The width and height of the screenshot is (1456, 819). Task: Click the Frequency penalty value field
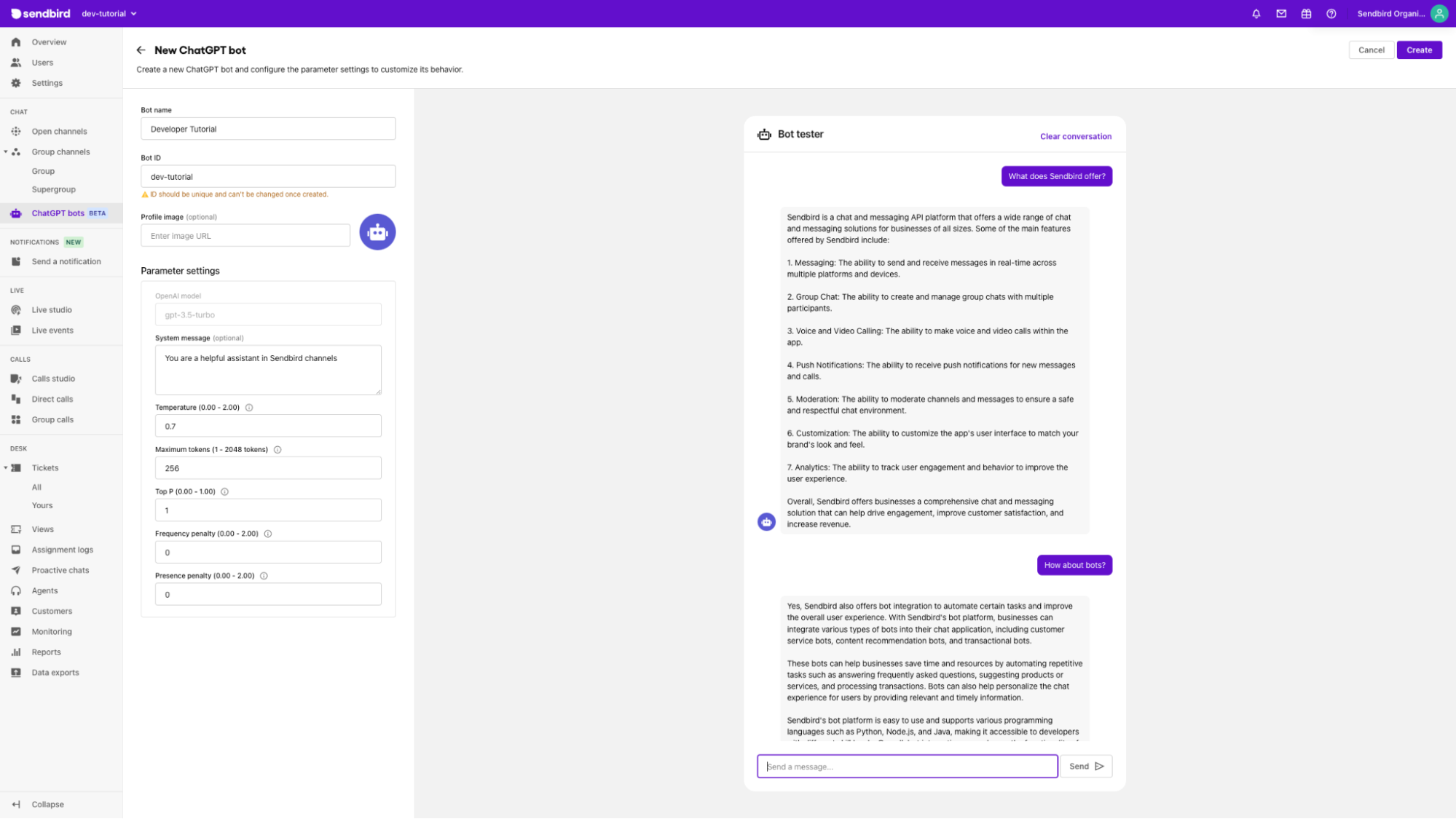[268, 553]
